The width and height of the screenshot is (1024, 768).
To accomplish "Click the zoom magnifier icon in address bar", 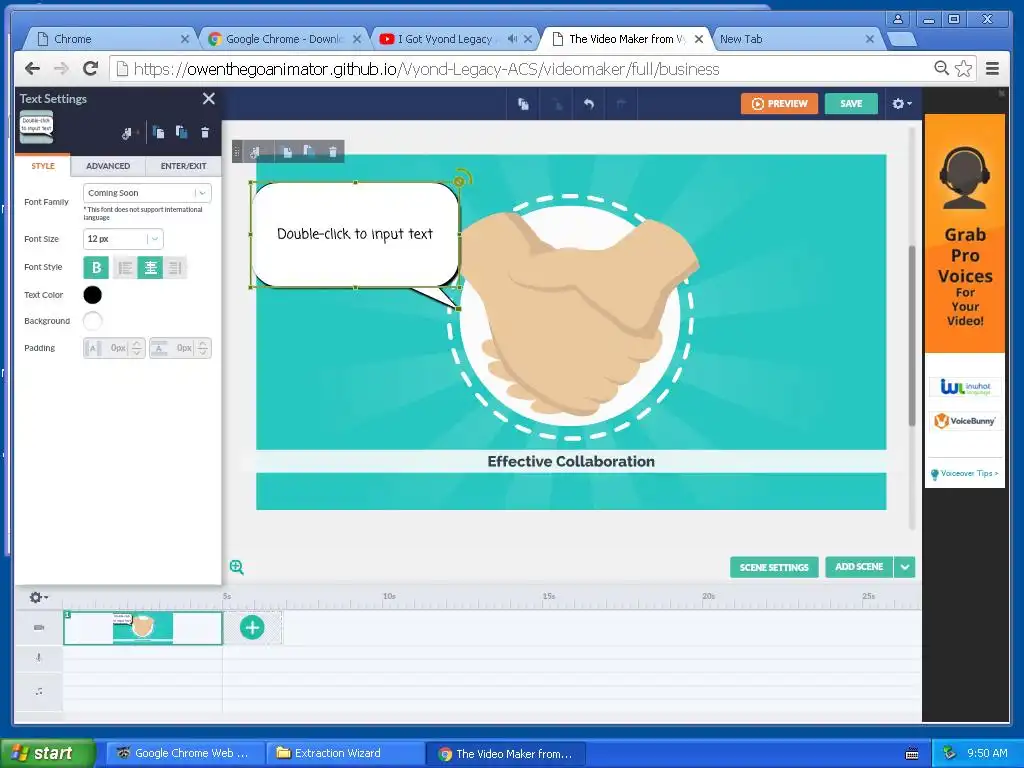I will click(941, 68).
